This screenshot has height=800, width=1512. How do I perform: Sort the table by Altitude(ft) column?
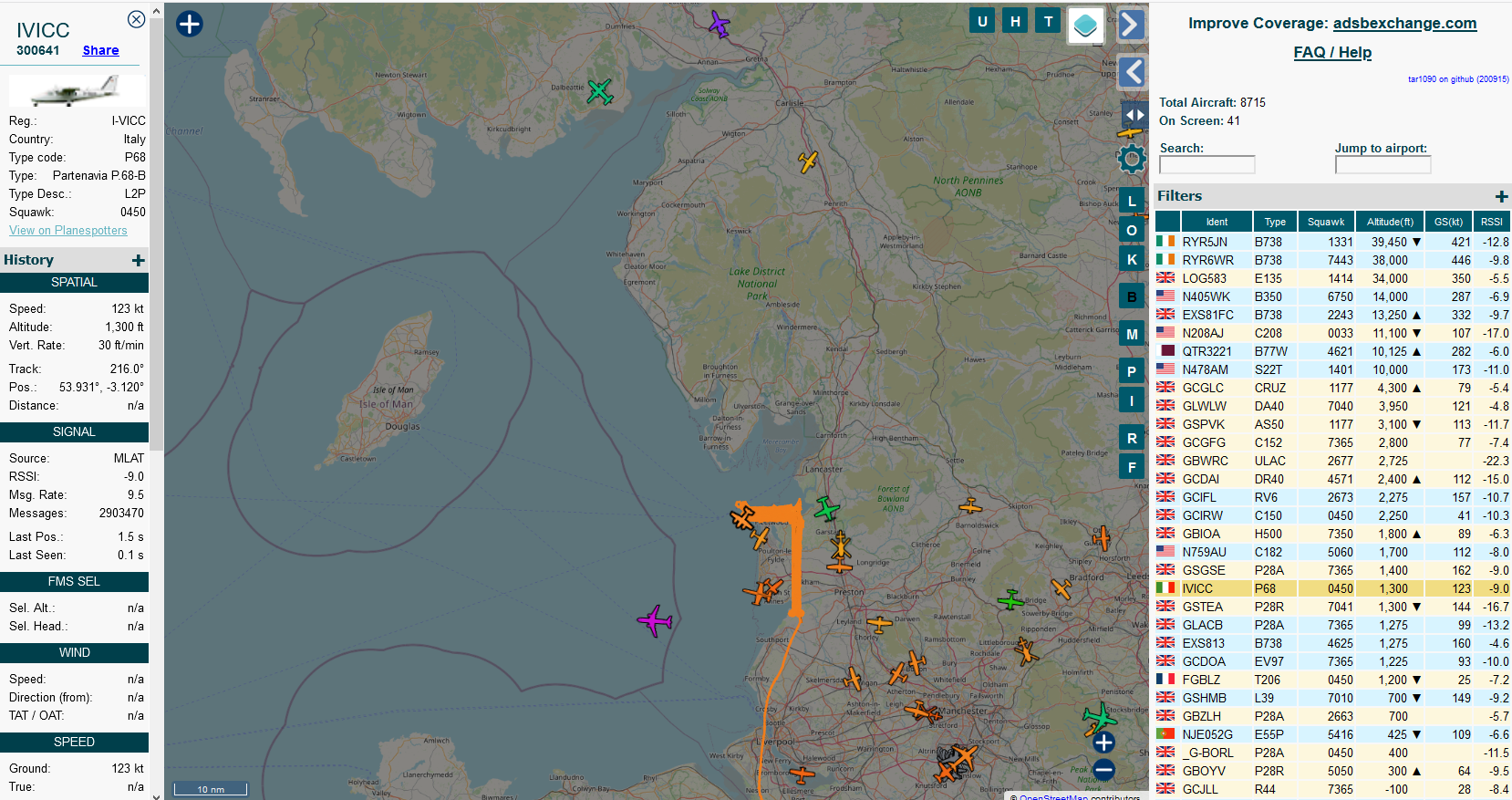click(1390, 222)
